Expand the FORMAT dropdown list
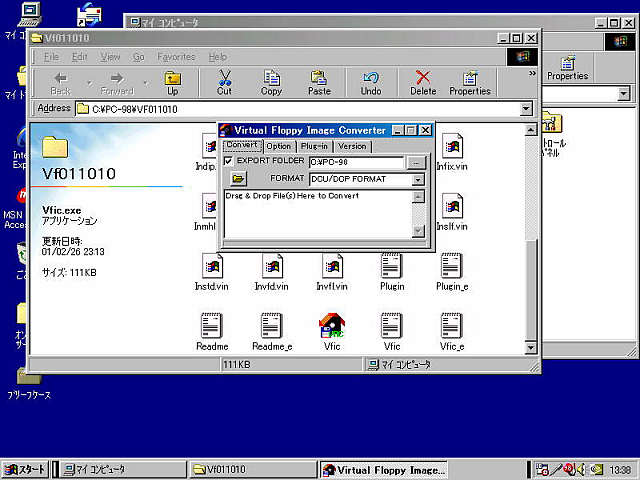 point(418,179)
